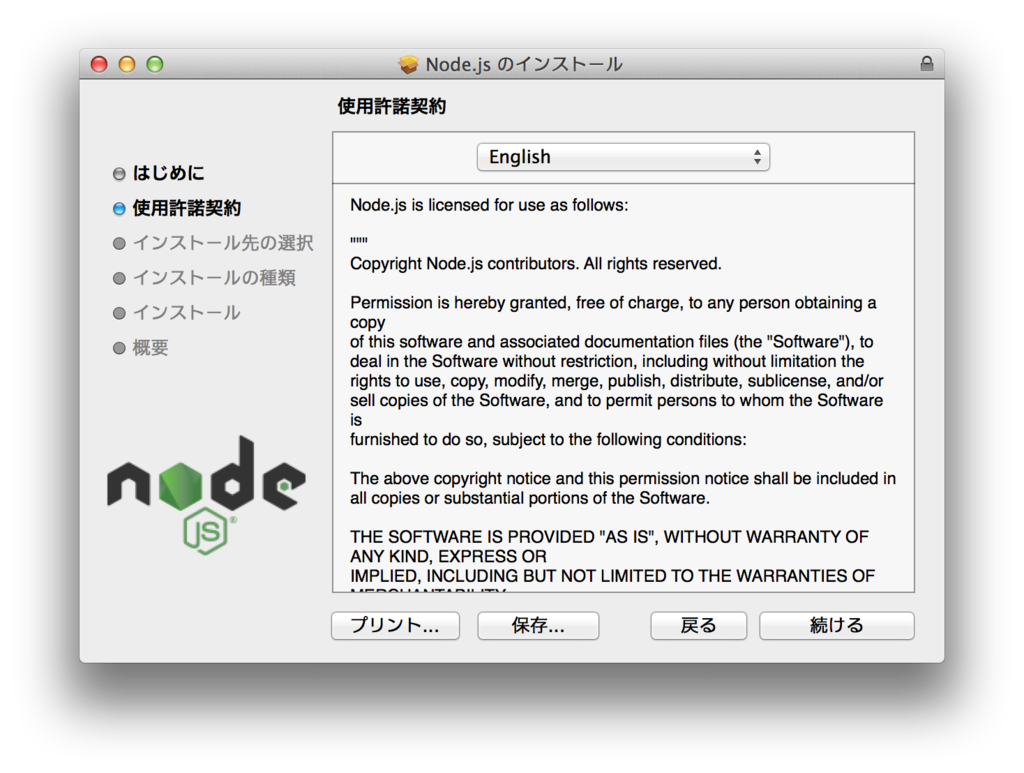Click "THE SOFTWARE IS PROVIDED" line
1024x773 pixels.
point(609,537)
